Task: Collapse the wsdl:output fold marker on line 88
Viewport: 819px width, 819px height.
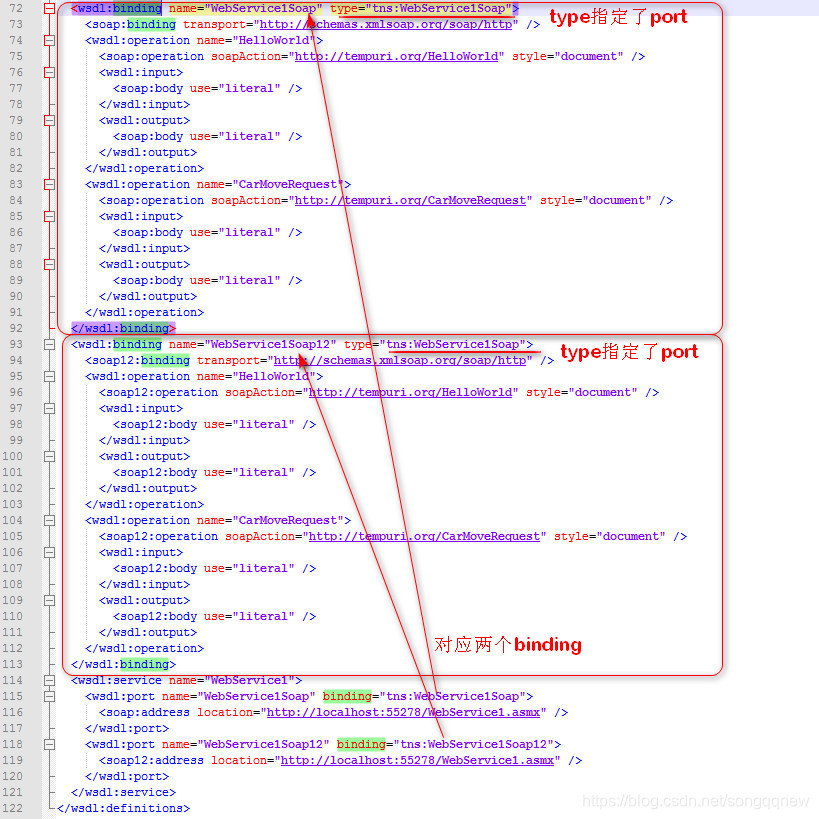Action: 50,264
